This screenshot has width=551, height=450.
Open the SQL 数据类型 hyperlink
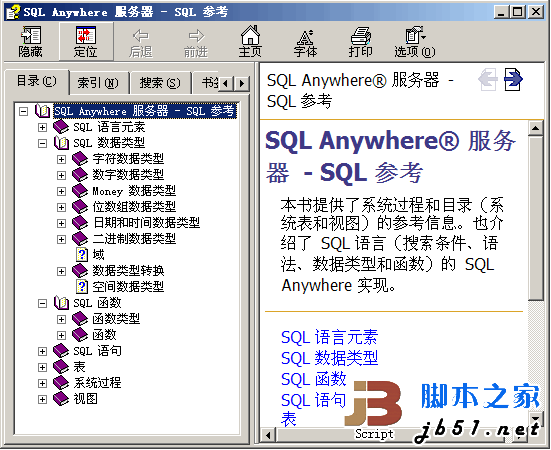329,358
